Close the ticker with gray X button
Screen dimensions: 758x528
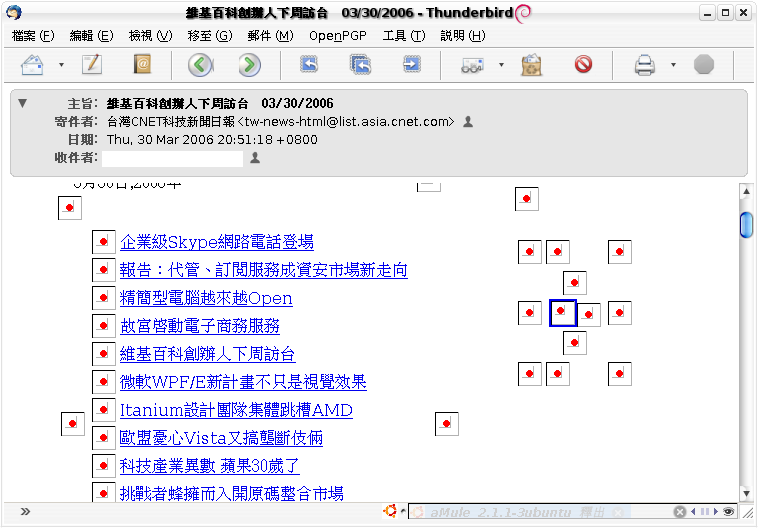point(680,512)
